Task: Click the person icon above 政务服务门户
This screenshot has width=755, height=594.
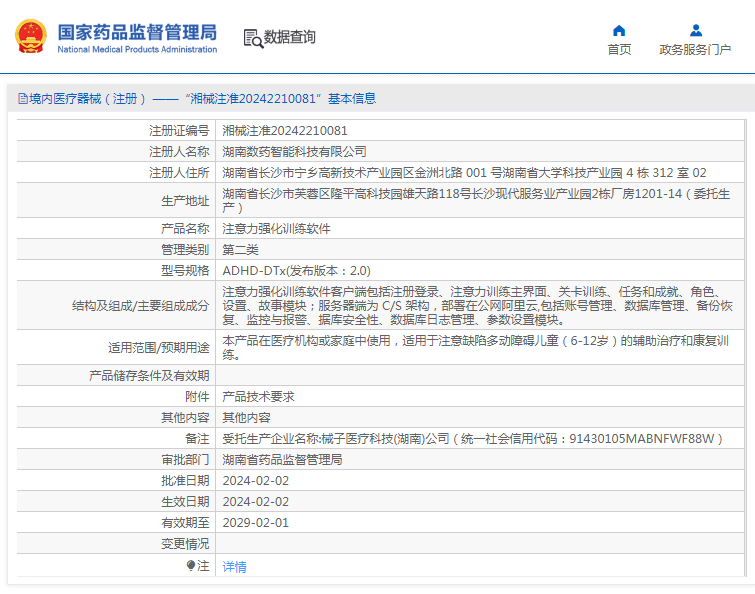Action: (695, 31)
